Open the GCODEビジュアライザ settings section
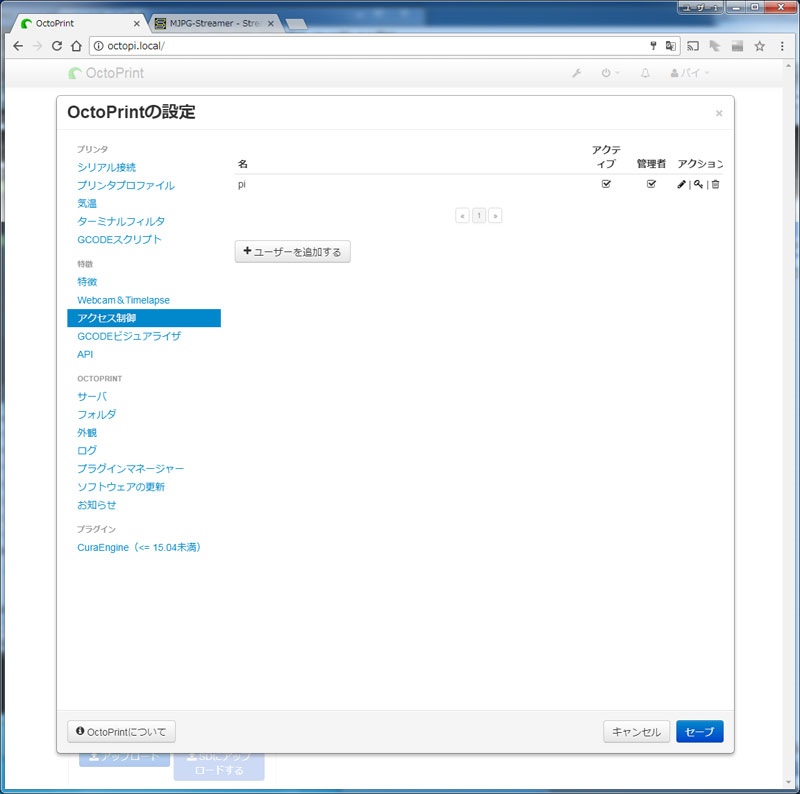 pyautogui.click(x=129, y=336)
